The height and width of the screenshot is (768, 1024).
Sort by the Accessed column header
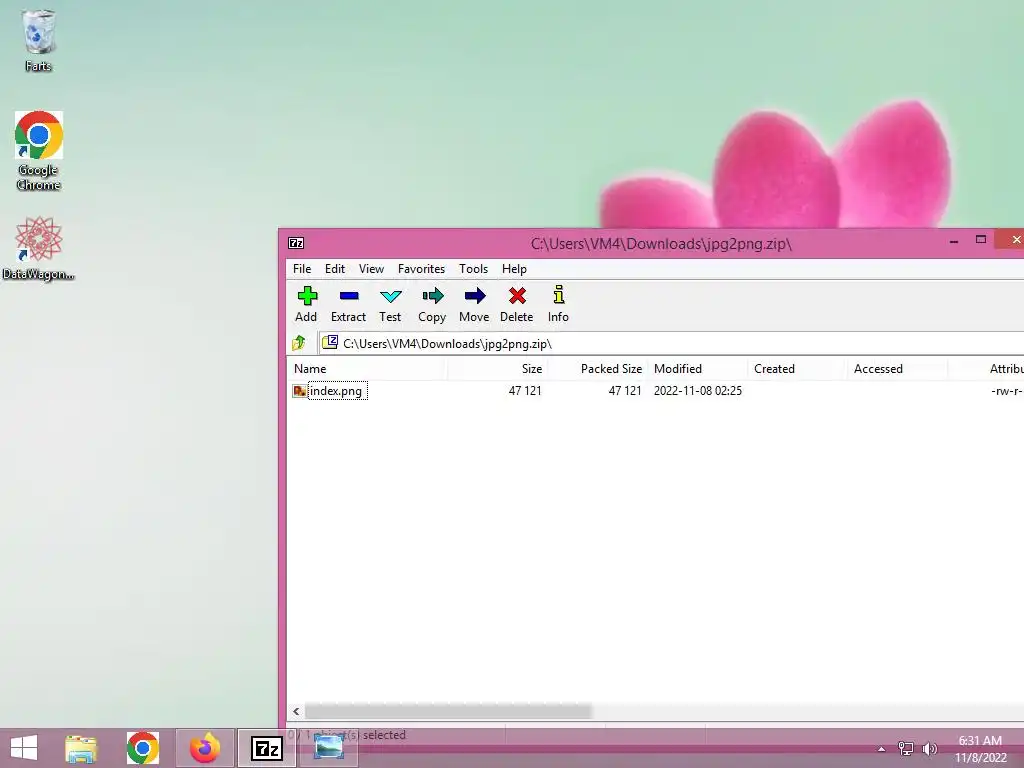[897, 368]
